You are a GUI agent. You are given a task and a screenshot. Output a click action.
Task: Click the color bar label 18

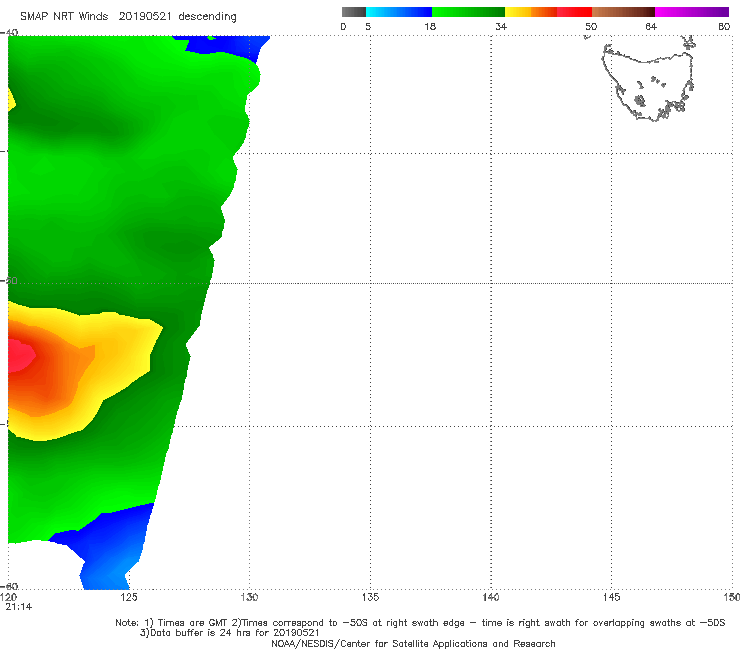430,27
